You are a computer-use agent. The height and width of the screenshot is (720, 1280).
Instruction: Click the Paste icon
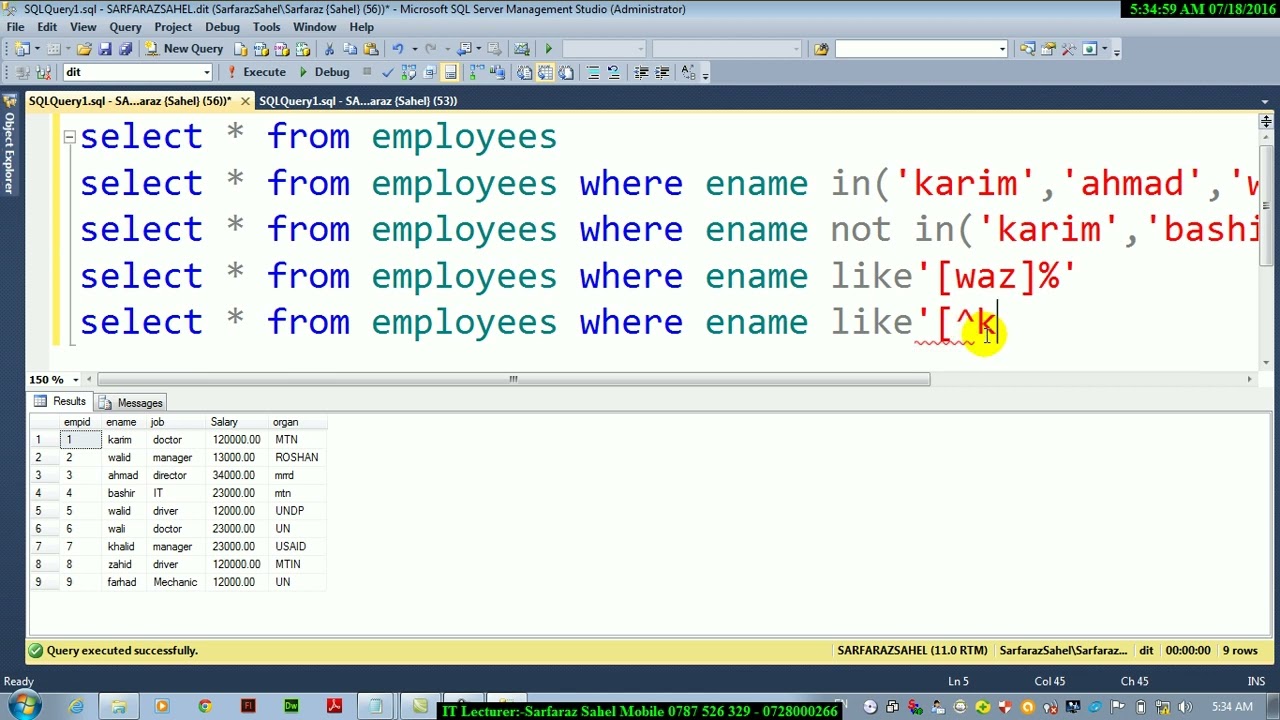[371, 48]
